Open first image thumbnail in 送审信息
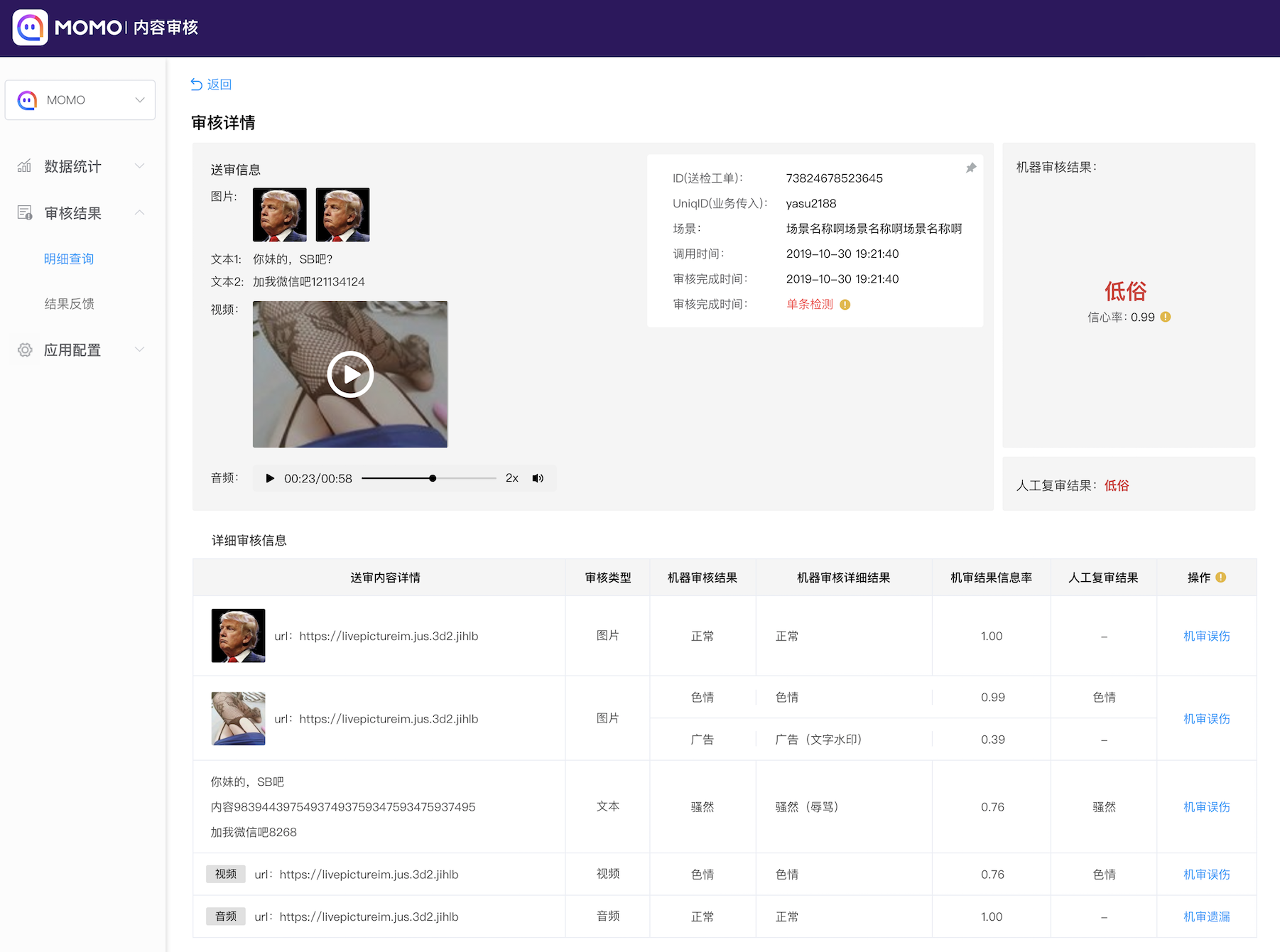Viewport: 1280px width, 952px height. [x=280, y=215]
